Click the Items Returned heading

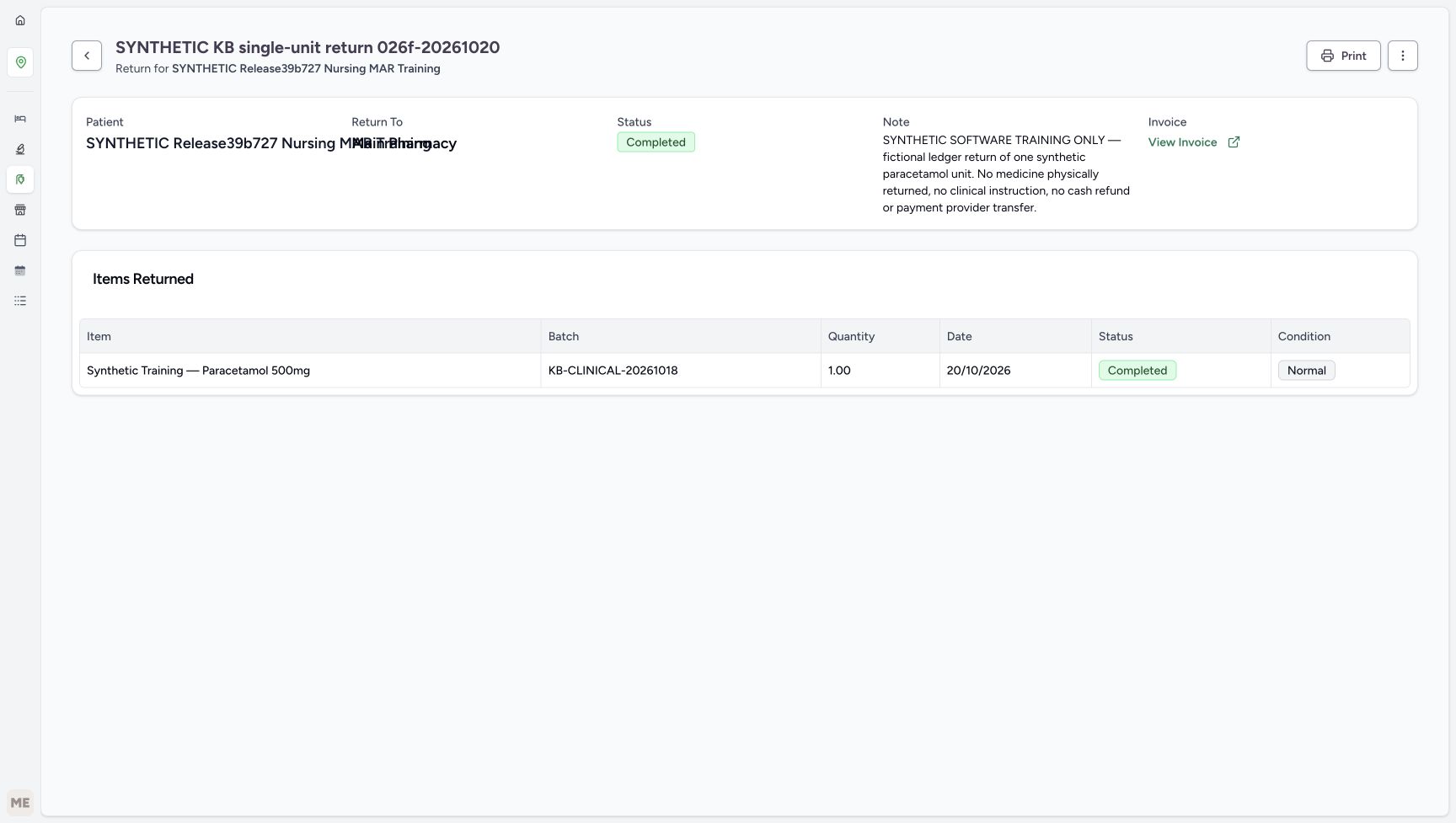[x=143, y=279]
